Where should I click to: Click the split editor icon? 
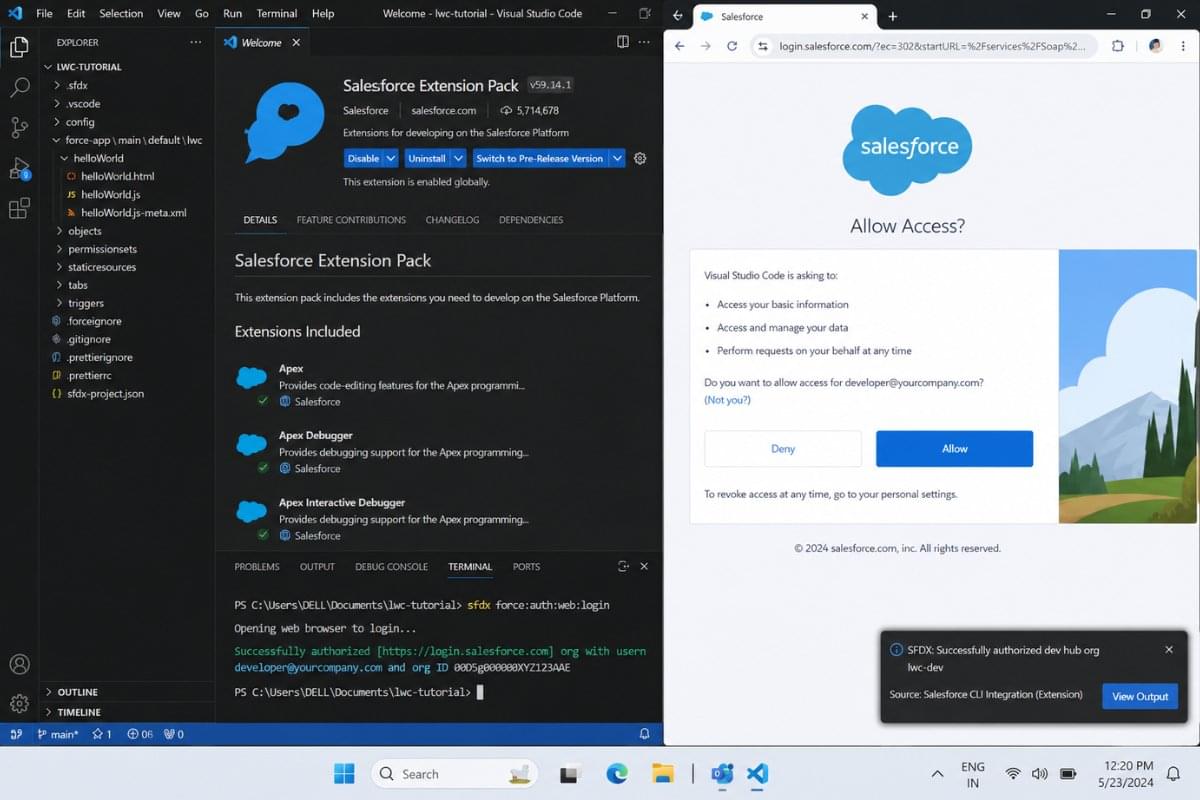[623, 42]
